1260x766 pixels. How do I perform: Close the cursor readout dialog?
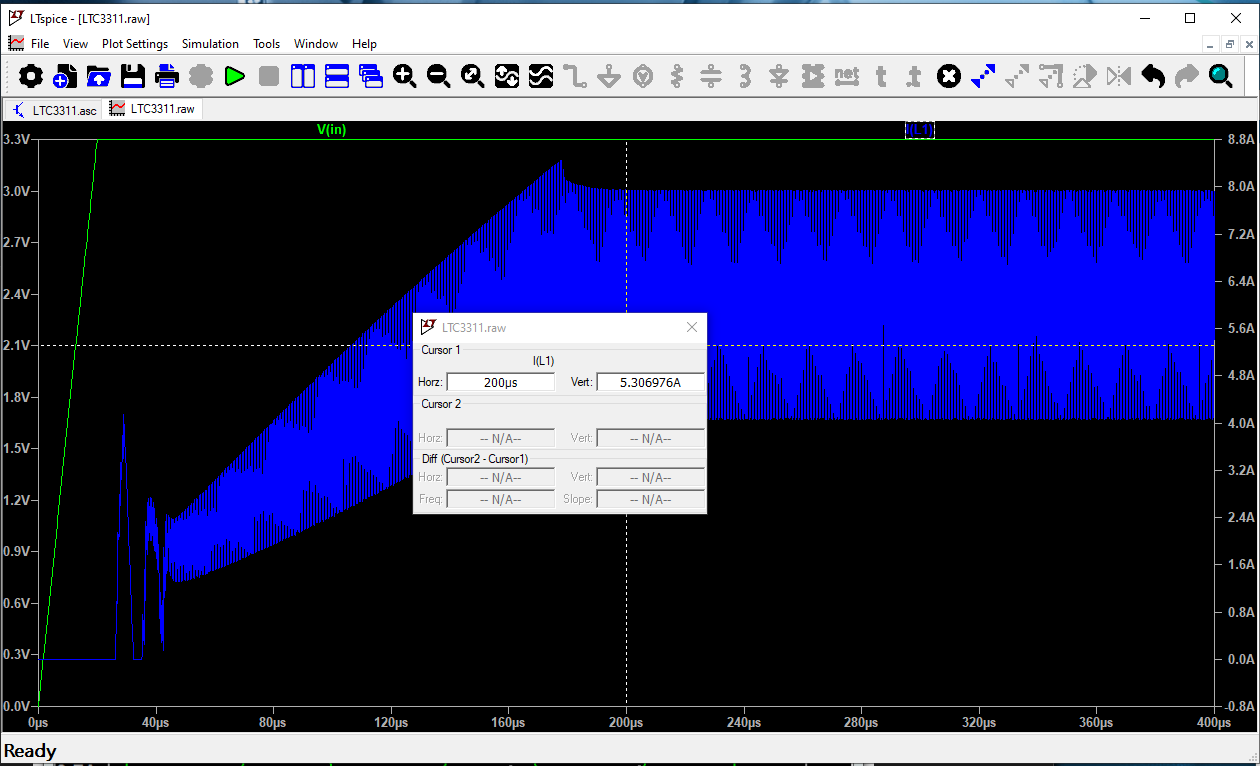click(692, 327)
